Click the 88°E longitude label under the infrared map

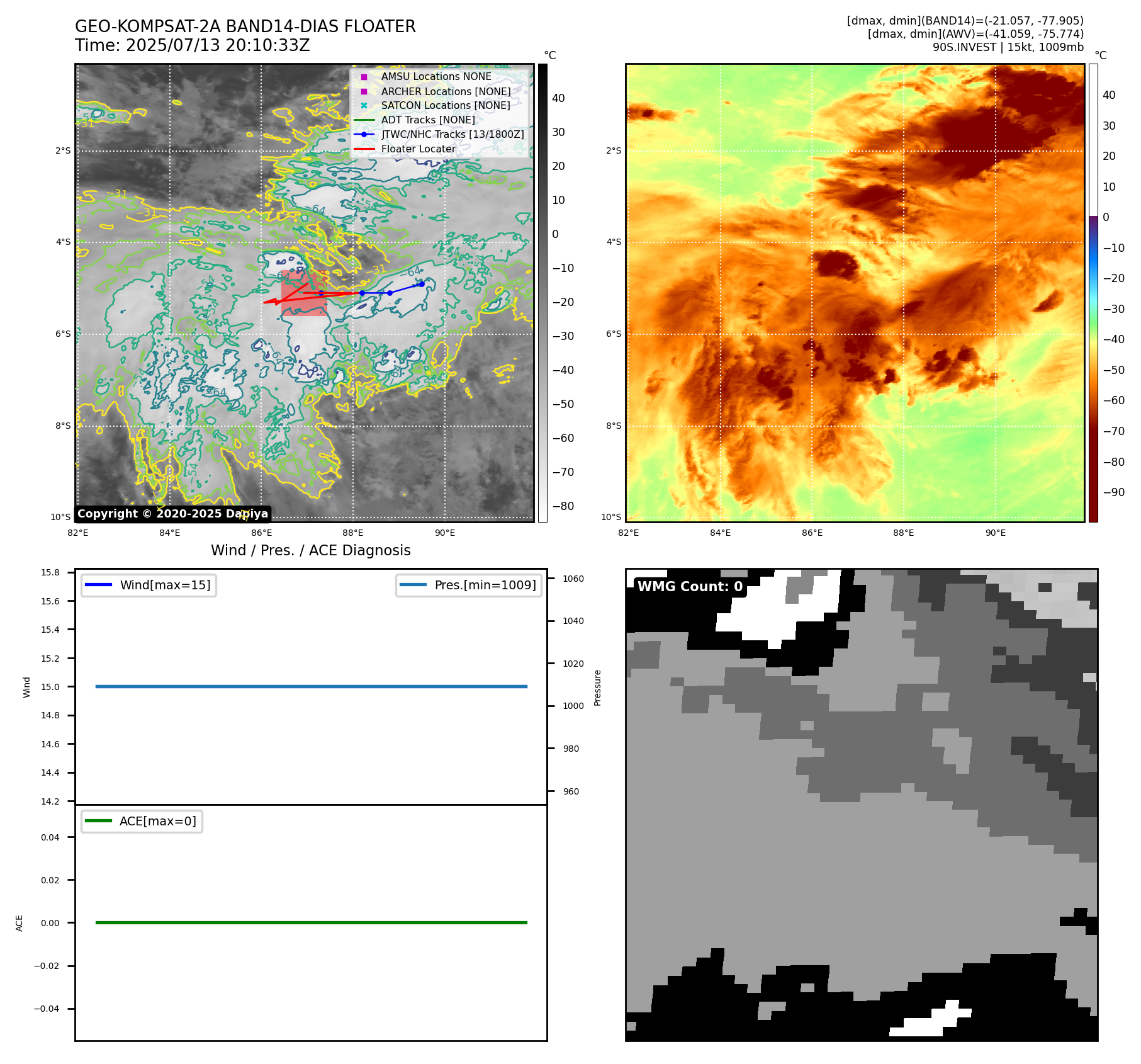(353, 533)
